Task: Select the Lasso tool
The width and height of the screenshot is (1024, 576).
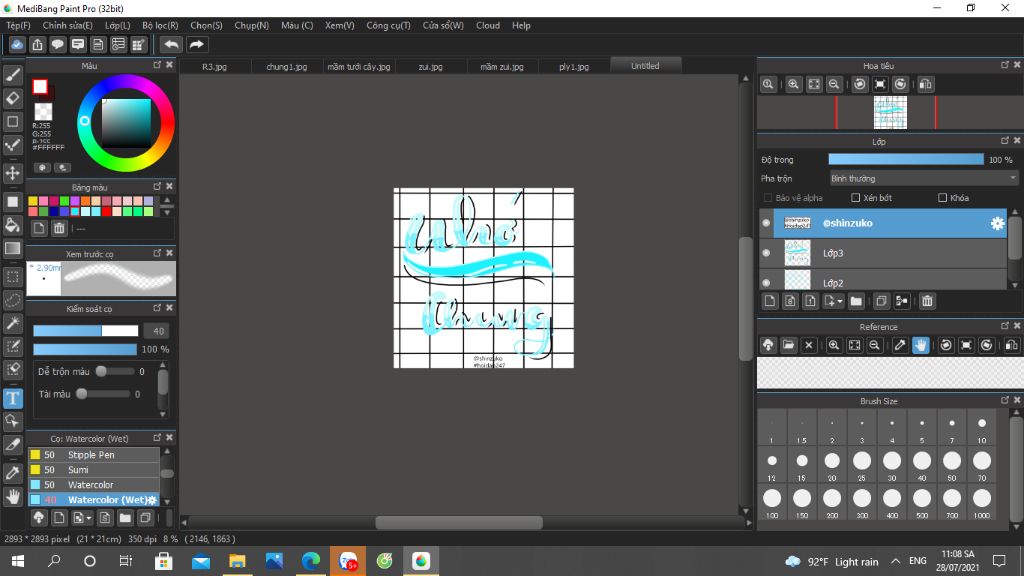Action: click(x=12, y=300)
